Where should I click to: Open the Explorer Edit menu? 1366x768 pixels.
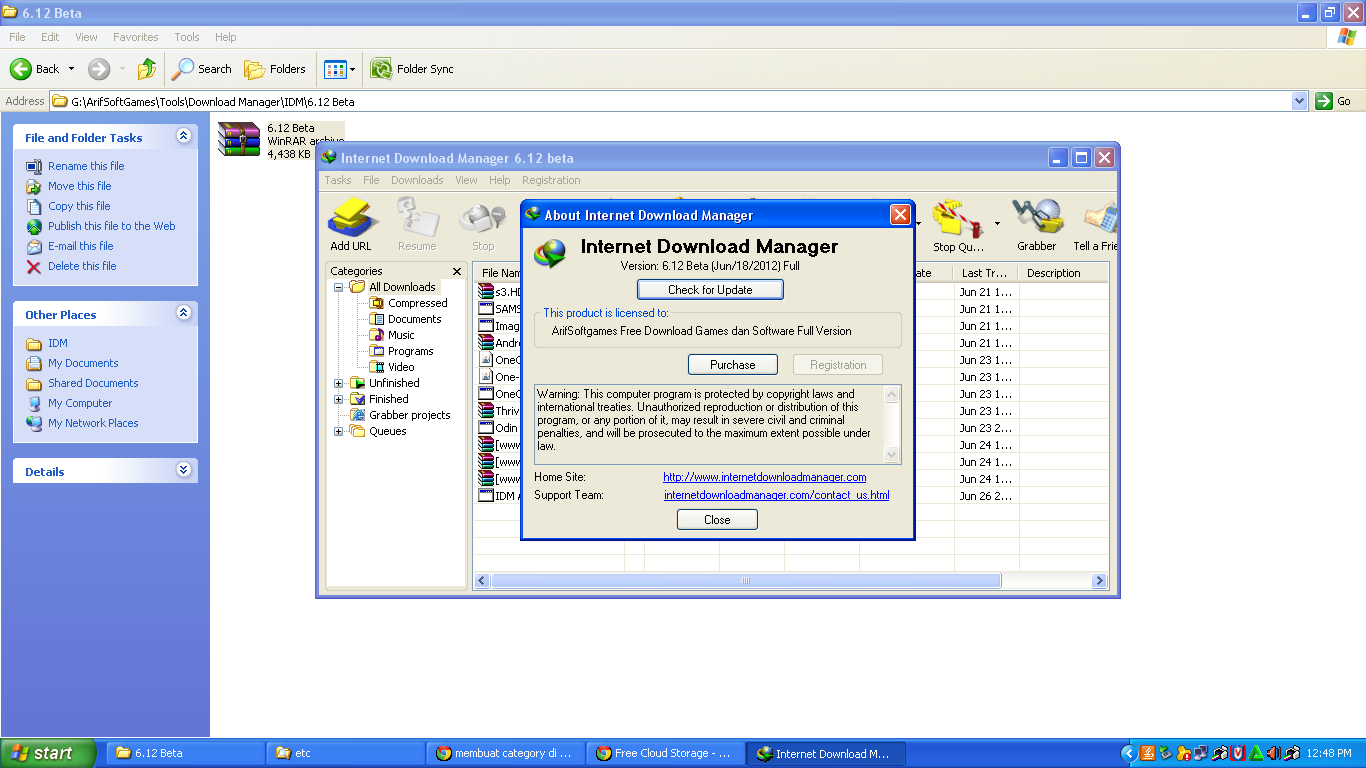[50, 37]
